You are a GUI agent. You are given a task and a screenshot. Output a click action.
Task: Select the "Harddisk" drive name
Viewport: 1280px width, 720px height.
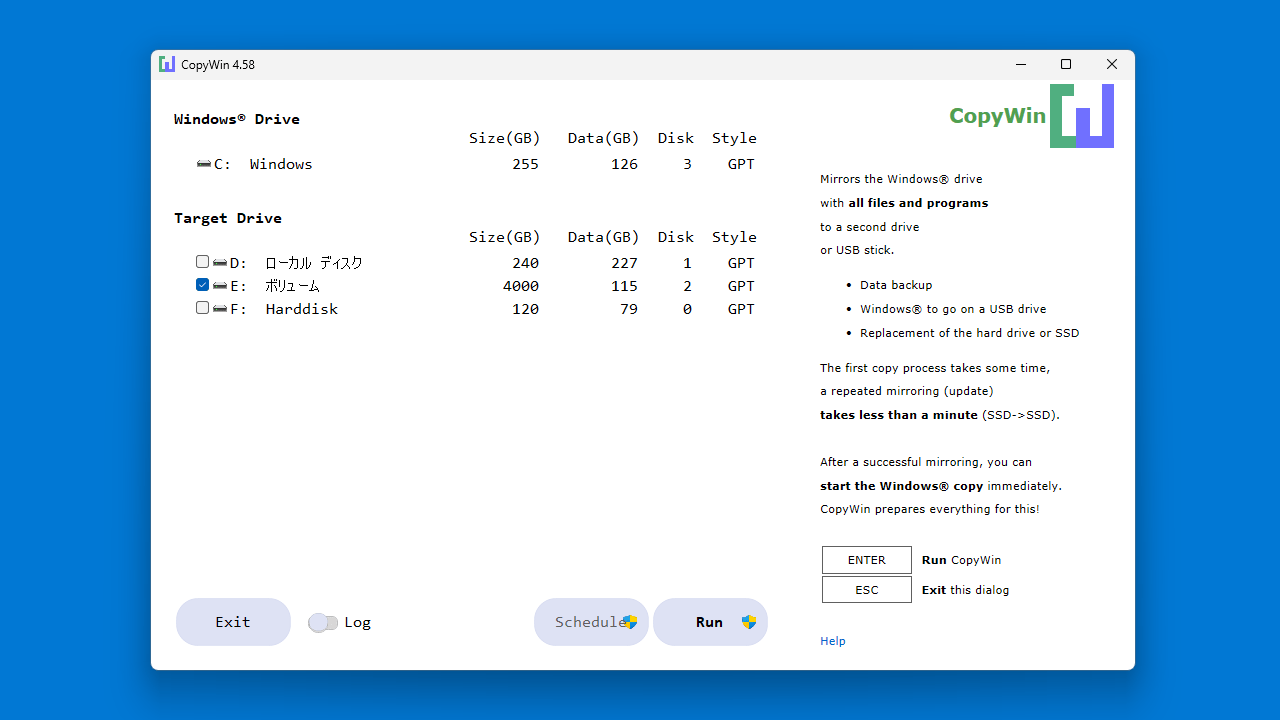click(x=302, y=309)
